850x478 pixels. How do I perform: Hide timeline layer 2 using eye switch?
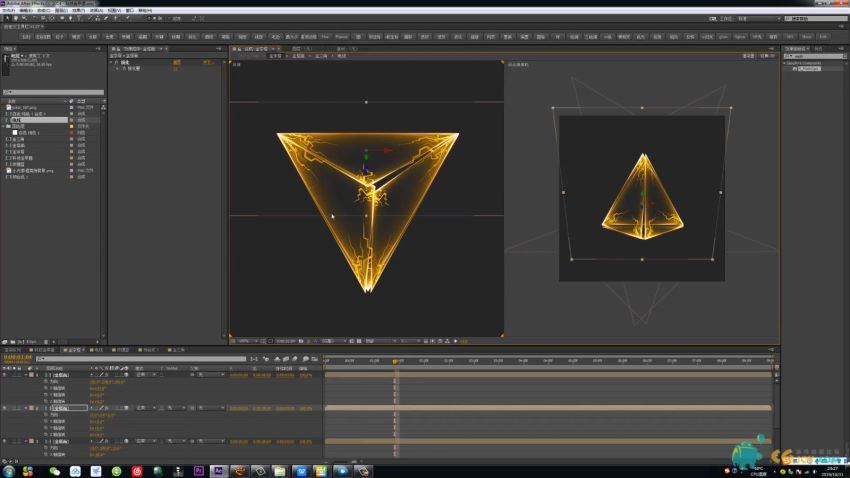[x=5, y=408]
